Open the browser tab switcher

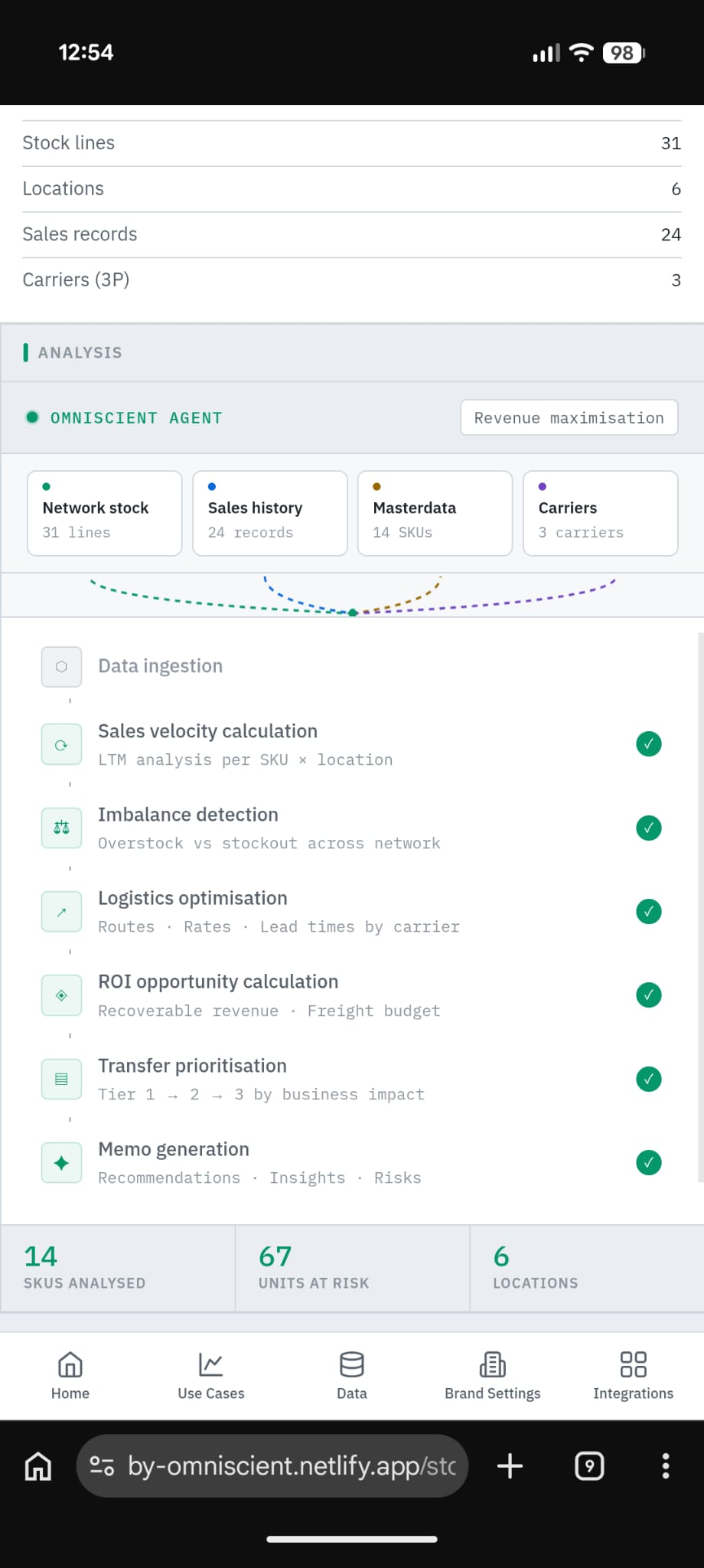point(588,1466)
